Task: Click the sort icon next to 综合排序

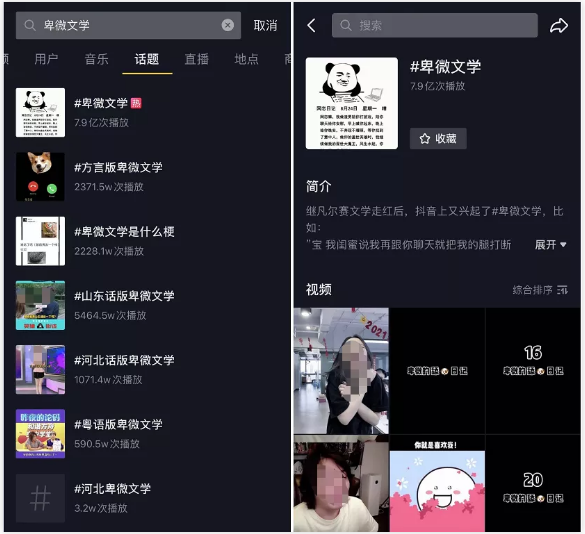Action: [x=562, y=290]
